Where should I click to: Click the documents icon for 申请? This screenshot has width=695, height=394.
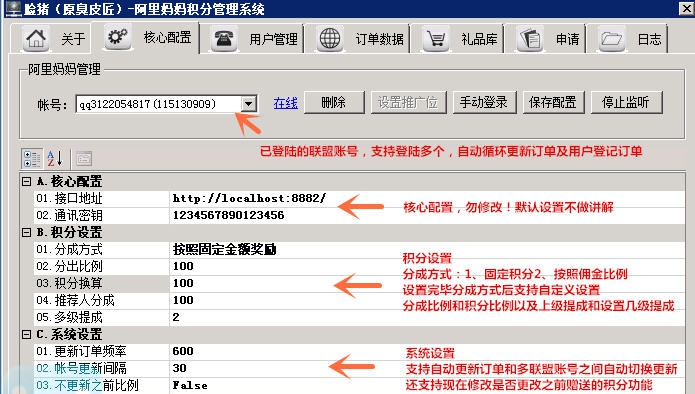click(x=530, y=39)
